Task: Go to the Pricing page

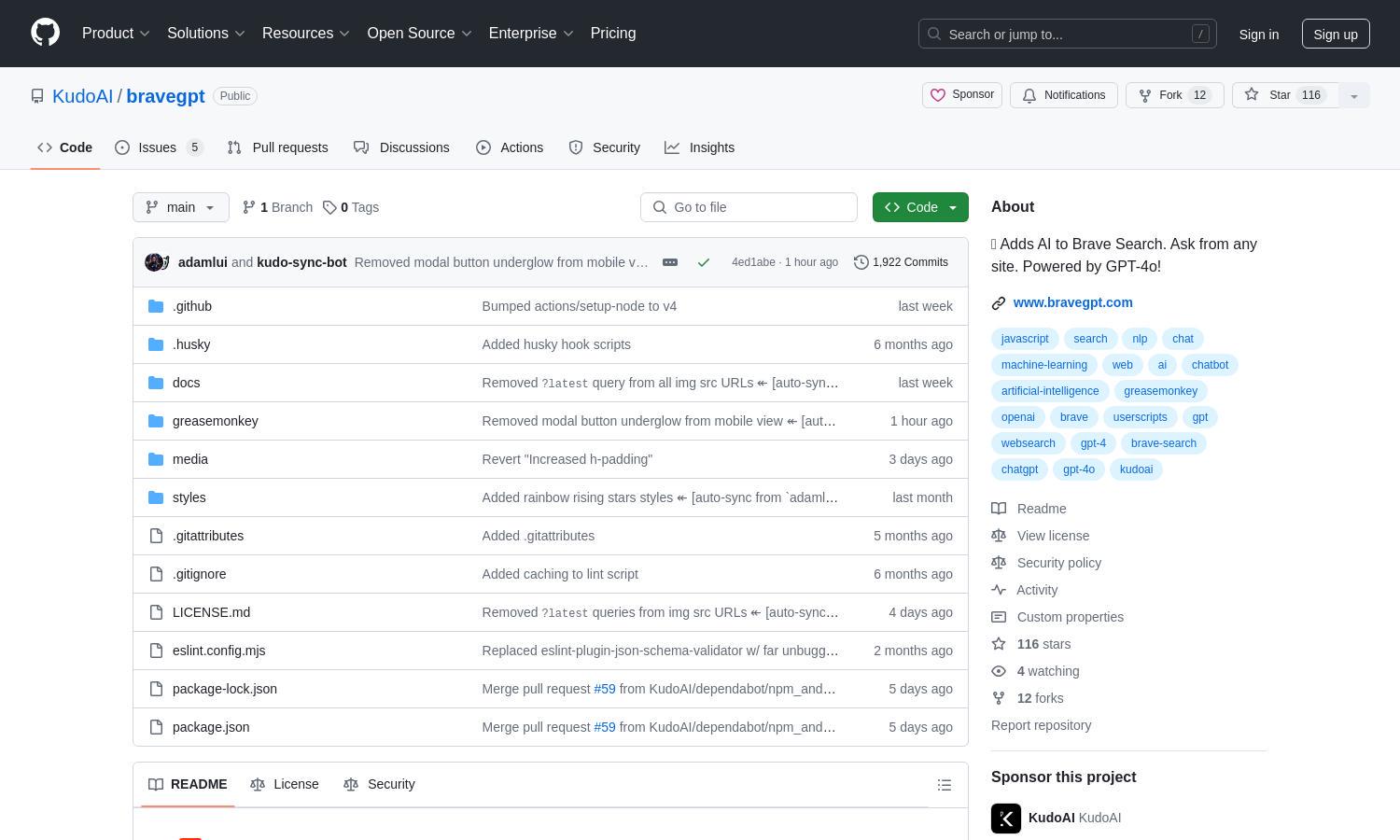Action: [x=613, y=34]
